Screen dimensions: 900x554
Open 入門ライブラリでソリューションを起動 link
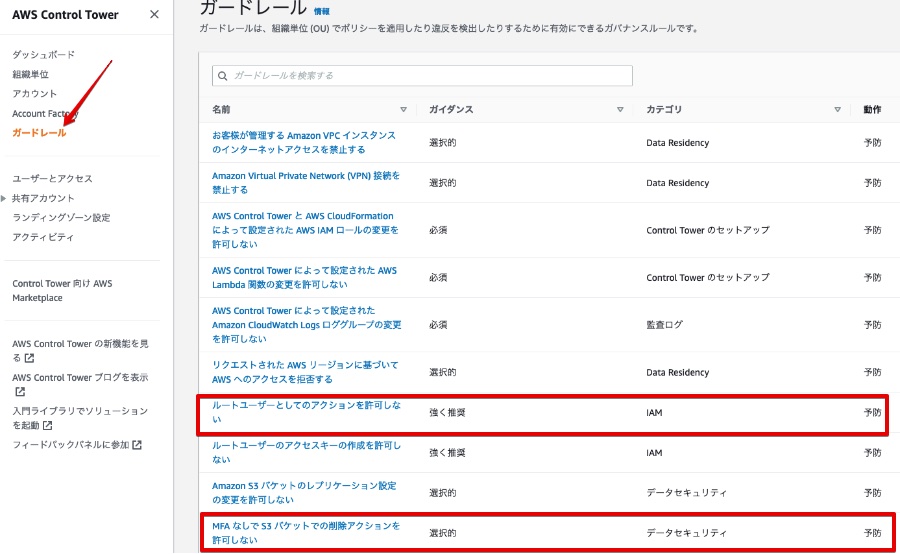pyautogui.click(x=80, y=418)
